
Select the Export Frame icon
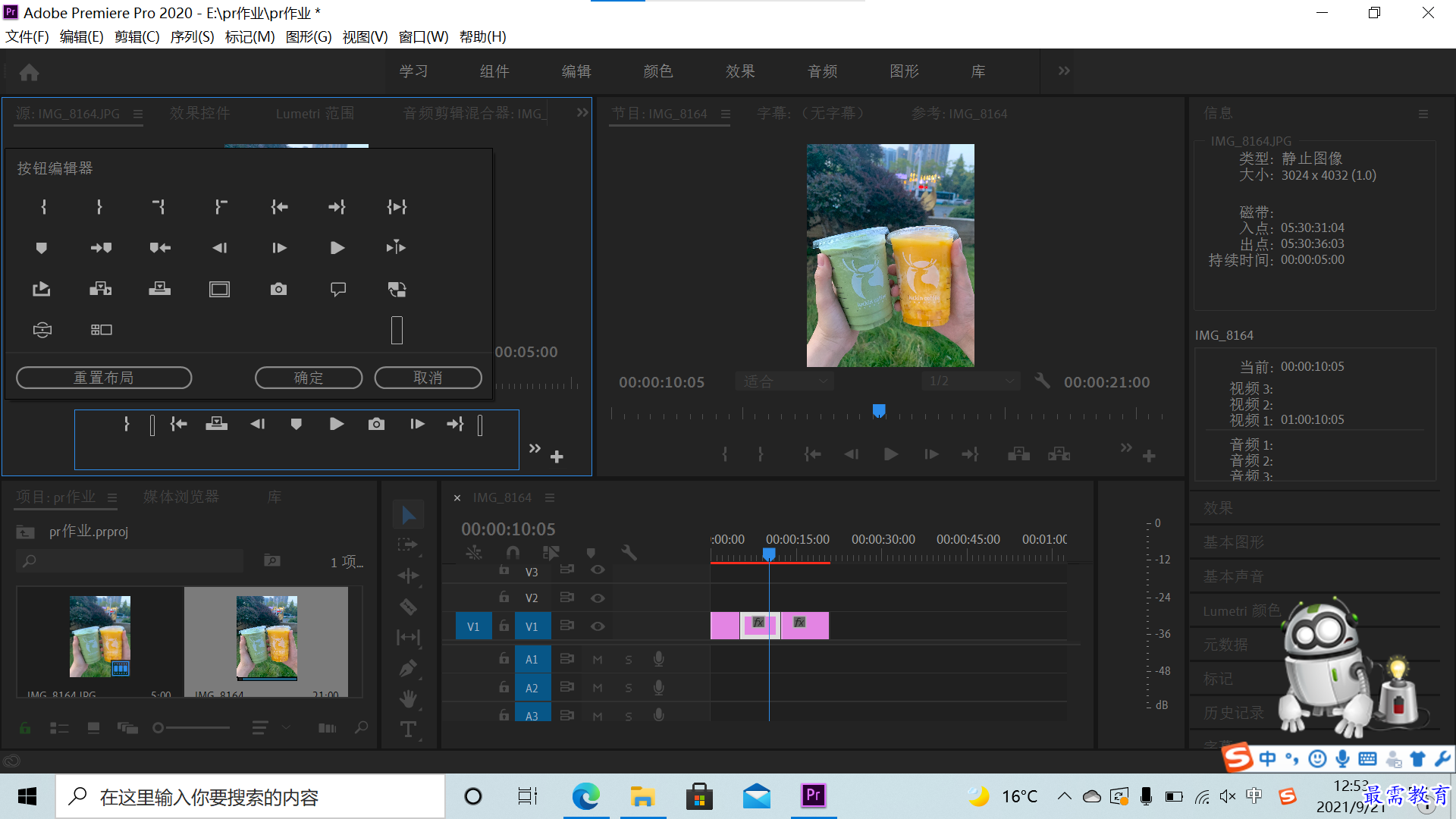tap(376, 424)
